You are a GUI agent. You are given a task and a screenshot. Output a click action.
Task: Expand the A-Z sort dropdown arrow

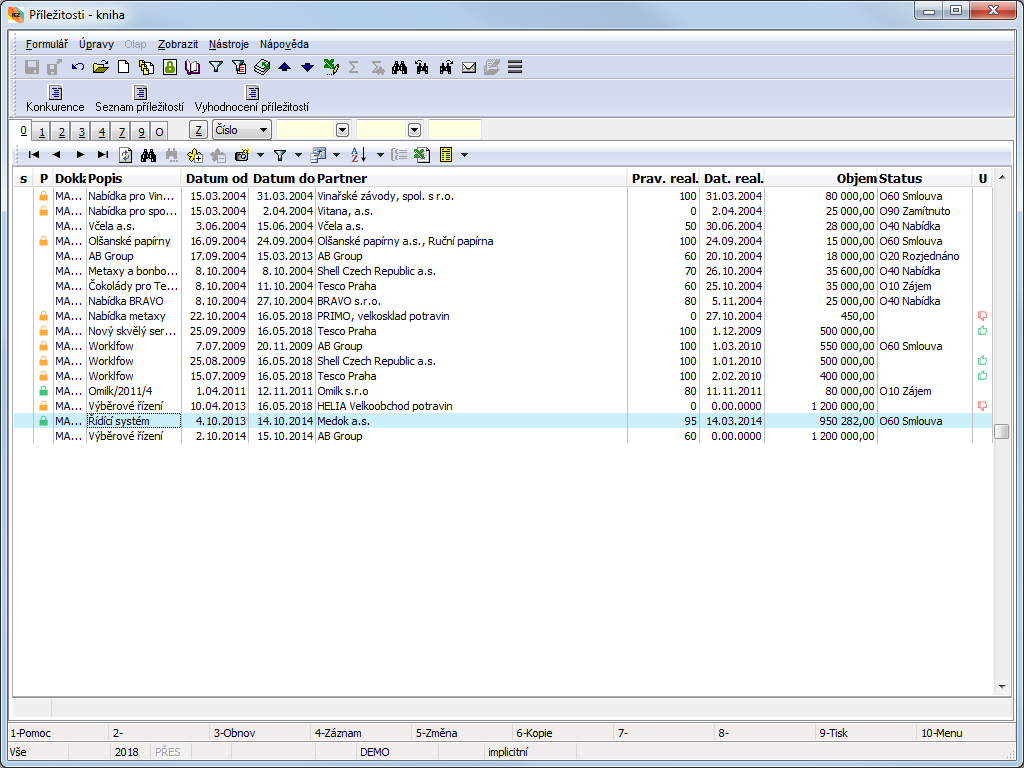tap(380, 155)
